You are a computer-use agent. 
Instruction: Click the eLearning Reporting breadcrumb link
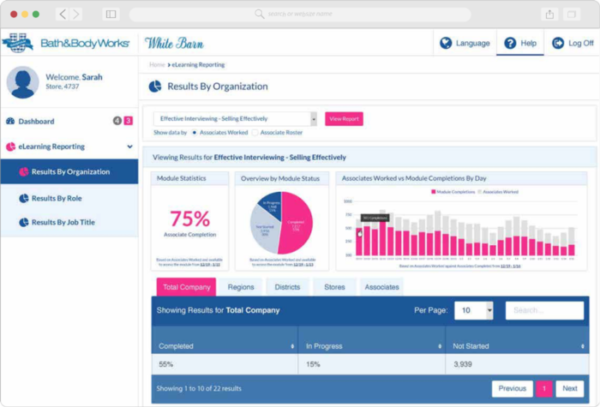pyautogui.click(x=198, y=65)
